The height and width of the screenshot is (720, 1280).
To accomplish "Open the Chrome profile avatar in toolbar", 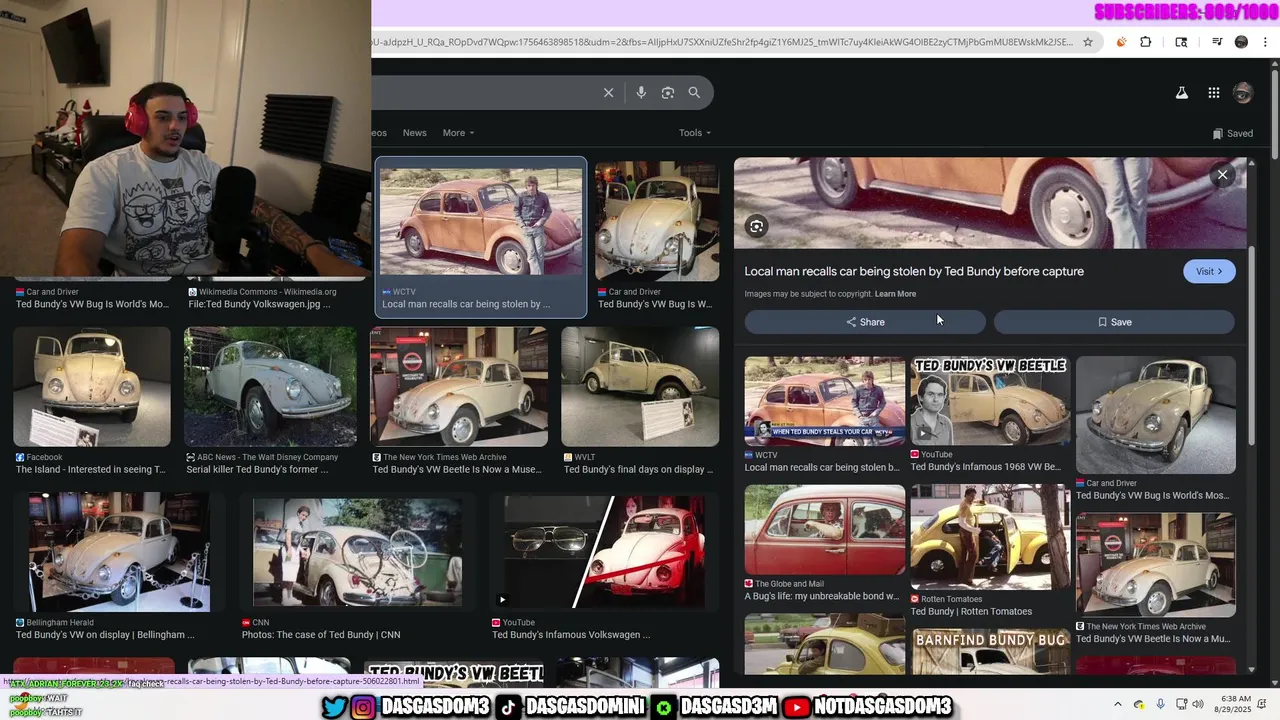I will [1241, 42].
